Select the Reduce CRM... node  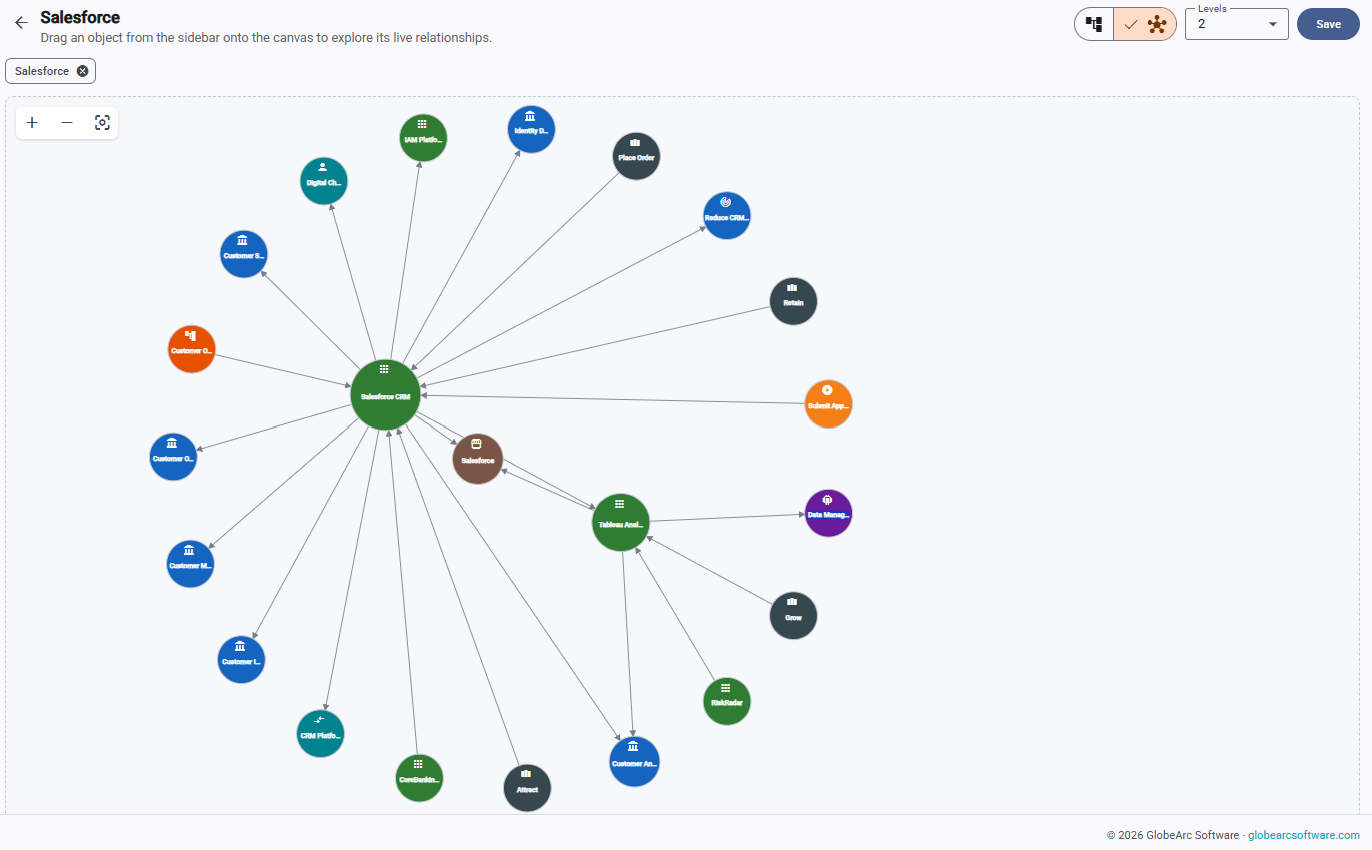[x=727, y=215]
